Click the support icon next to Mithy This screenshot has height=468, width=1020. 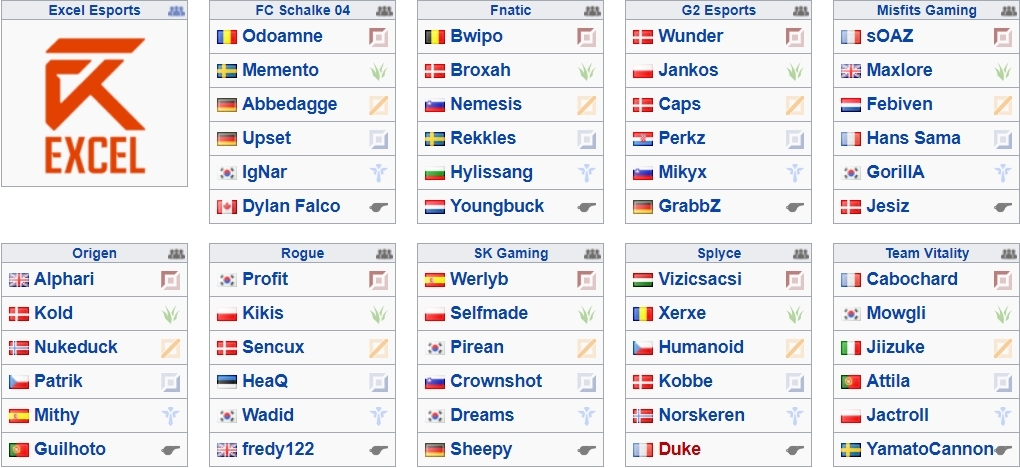pos(170,415)
